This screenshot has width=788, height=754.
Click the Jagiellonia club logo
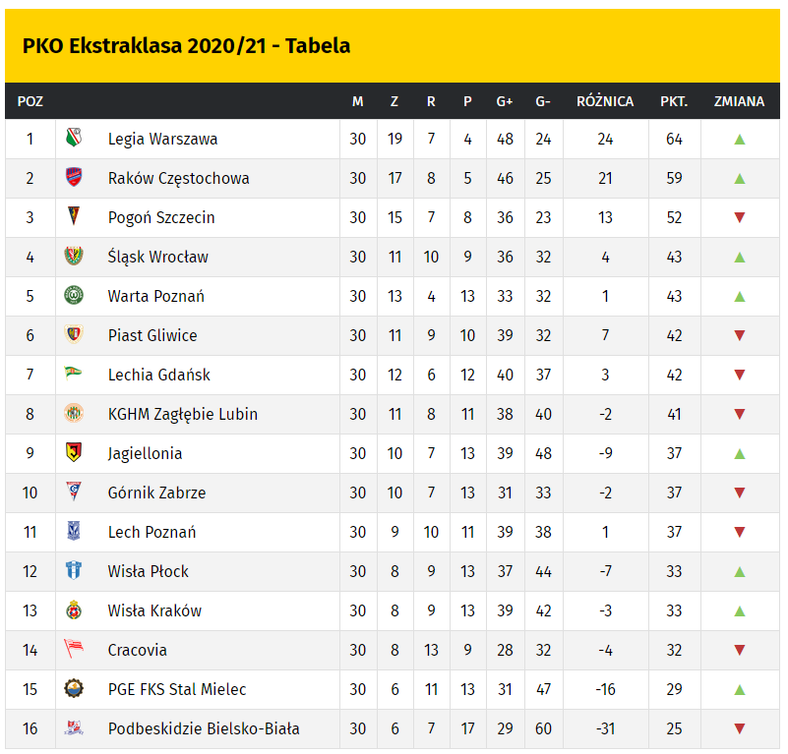point(73,453)
